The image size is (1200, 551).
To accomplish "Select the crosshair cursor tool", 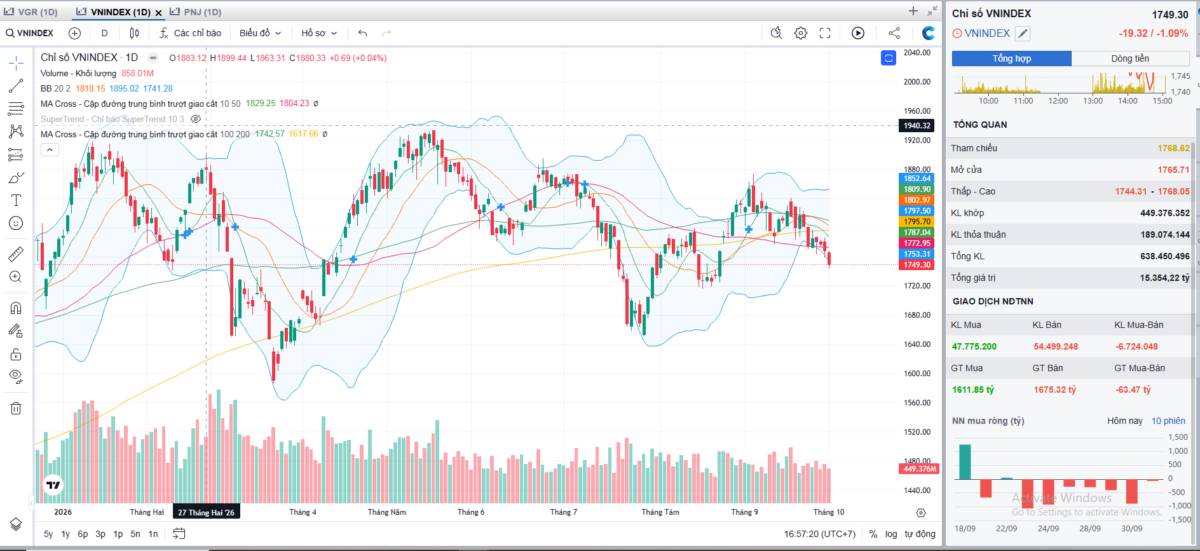I will pos(15,61).
